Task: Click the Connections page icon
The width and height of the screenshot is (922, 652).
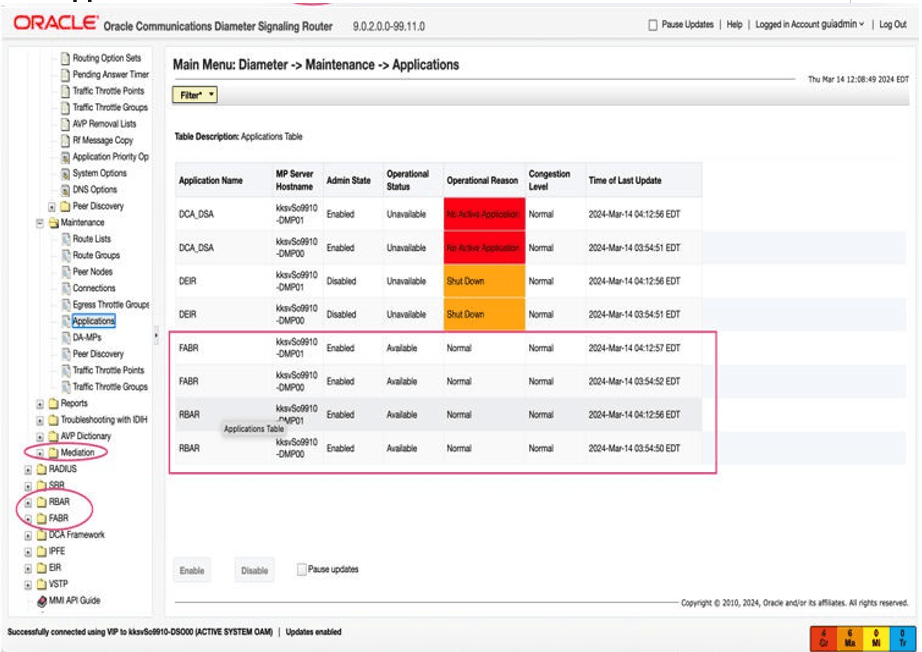Action: pos(66,289)
